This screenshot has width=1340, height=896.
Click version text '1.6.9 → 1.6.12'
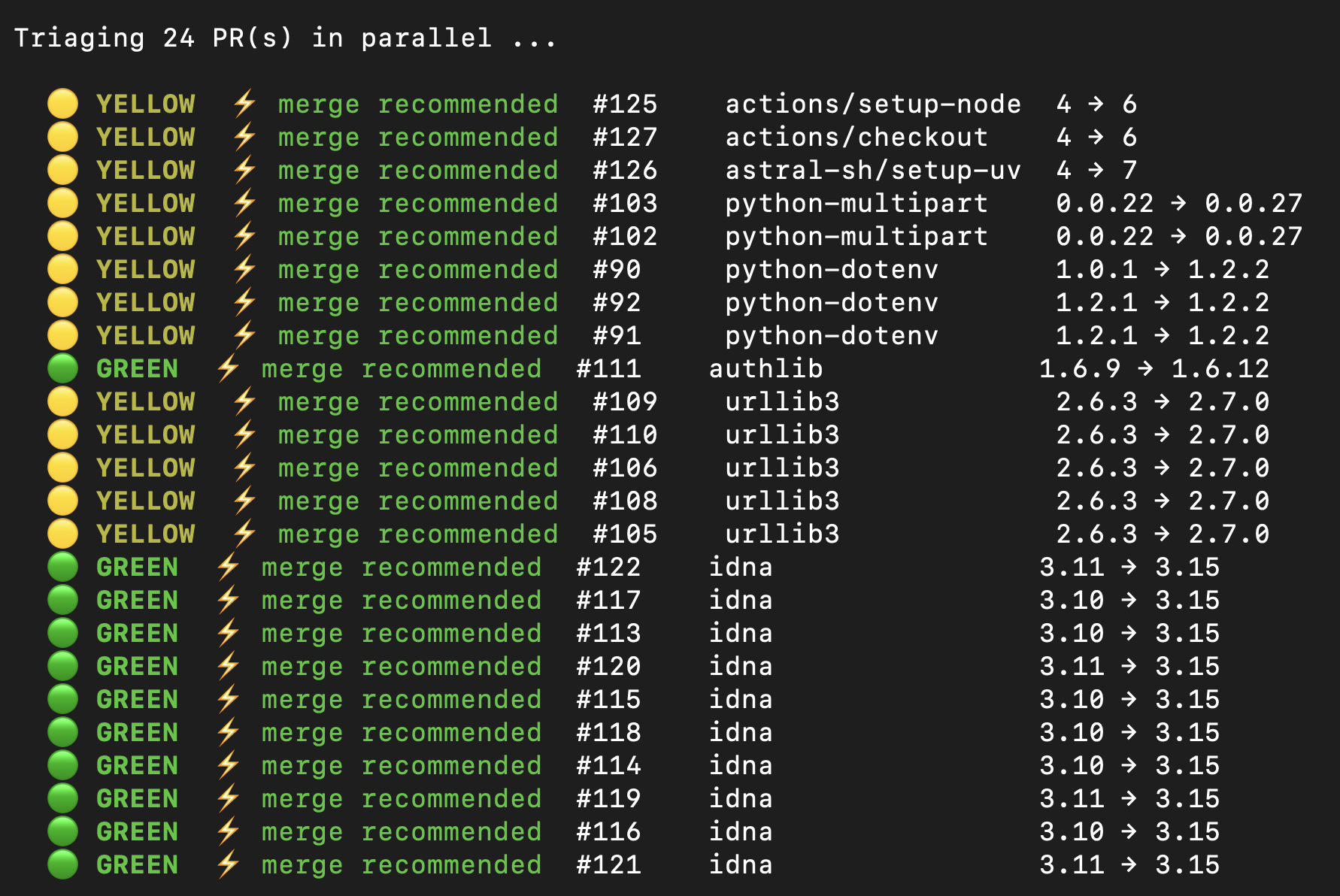tap(1154, 368)
